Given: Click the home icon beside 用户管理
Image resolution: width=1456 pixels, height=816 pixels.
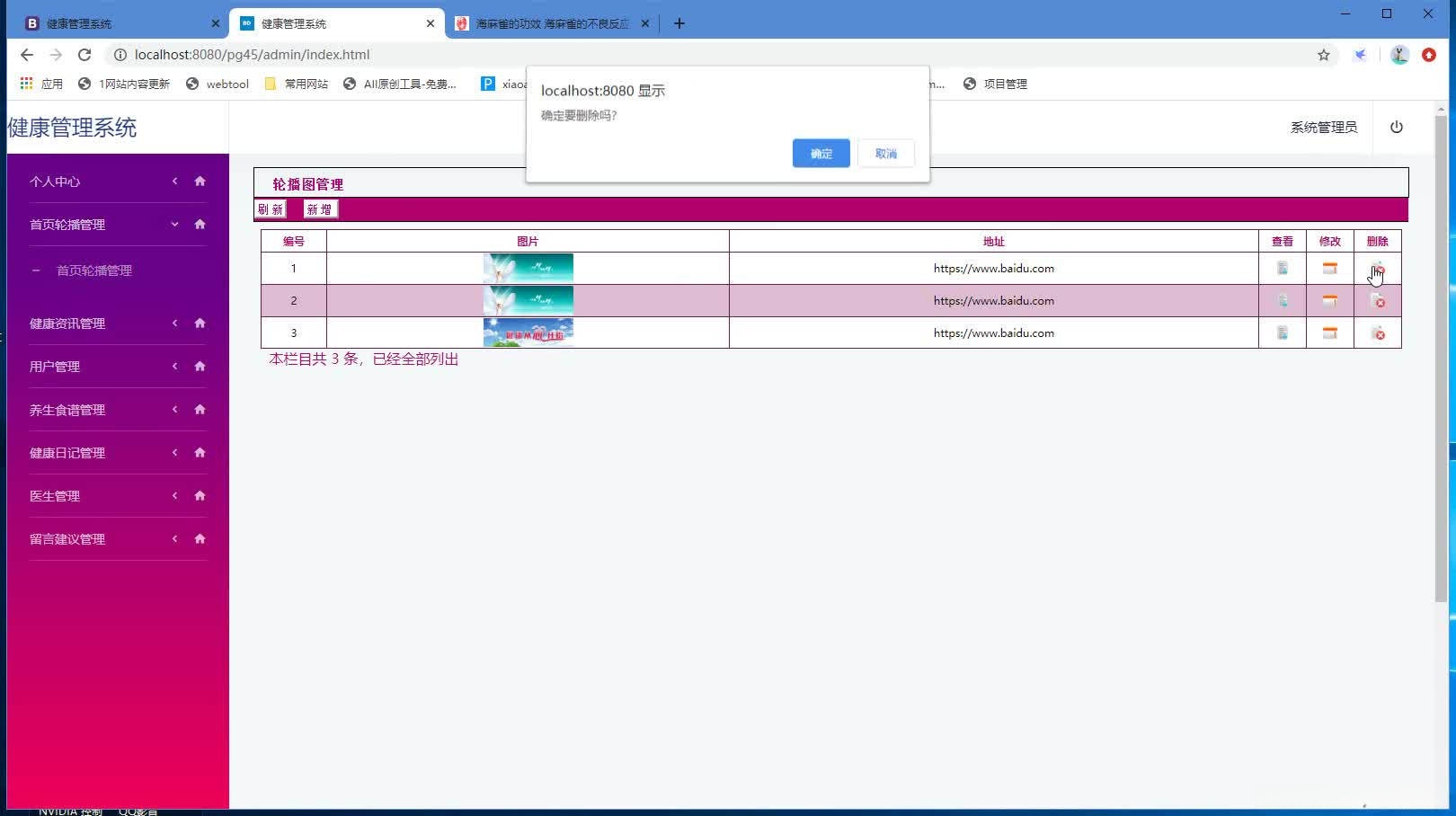Looking at the screenshot, I should 200,366.
